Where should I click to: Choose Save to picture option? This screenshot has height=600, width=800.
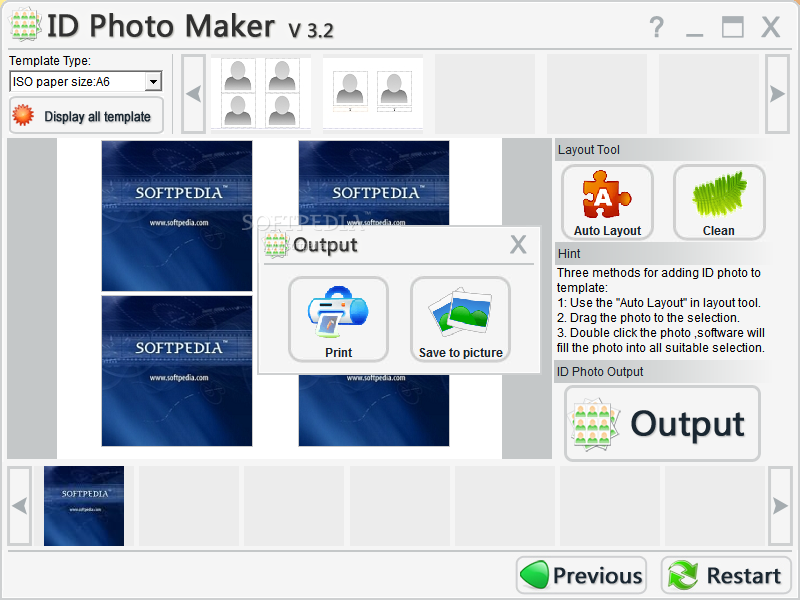point(460,319)
